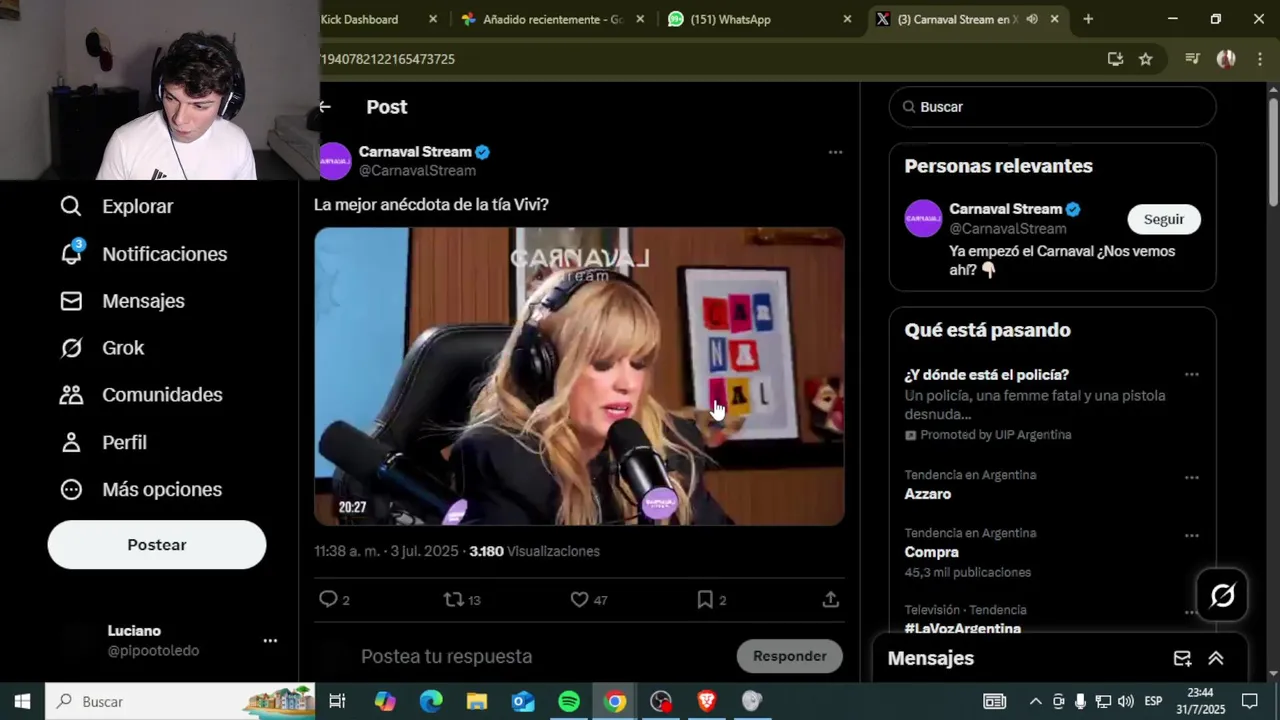Bookmark the Carnaval Stream post
This screenshot has height=720, width=1280.
(705, 599)
